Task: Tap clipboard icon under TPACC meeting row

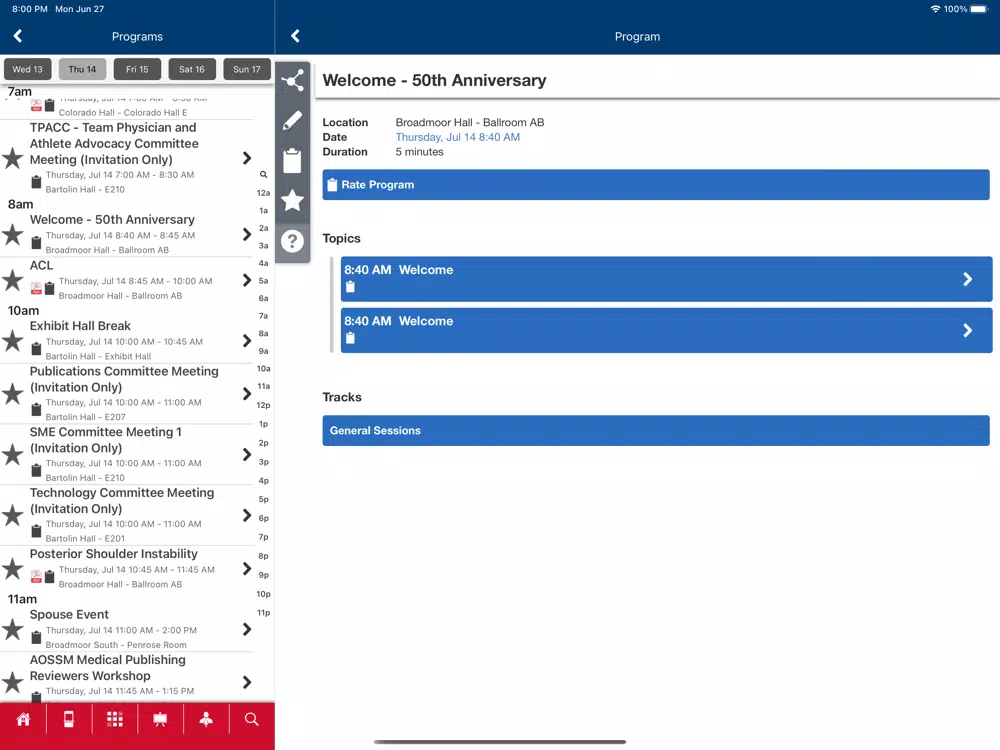Action: (x=36, y=182)
